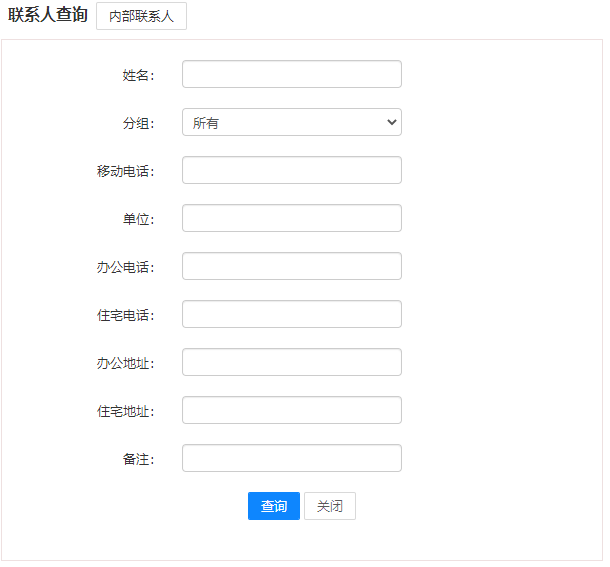Click the 姓名 input field

point(291,75)
